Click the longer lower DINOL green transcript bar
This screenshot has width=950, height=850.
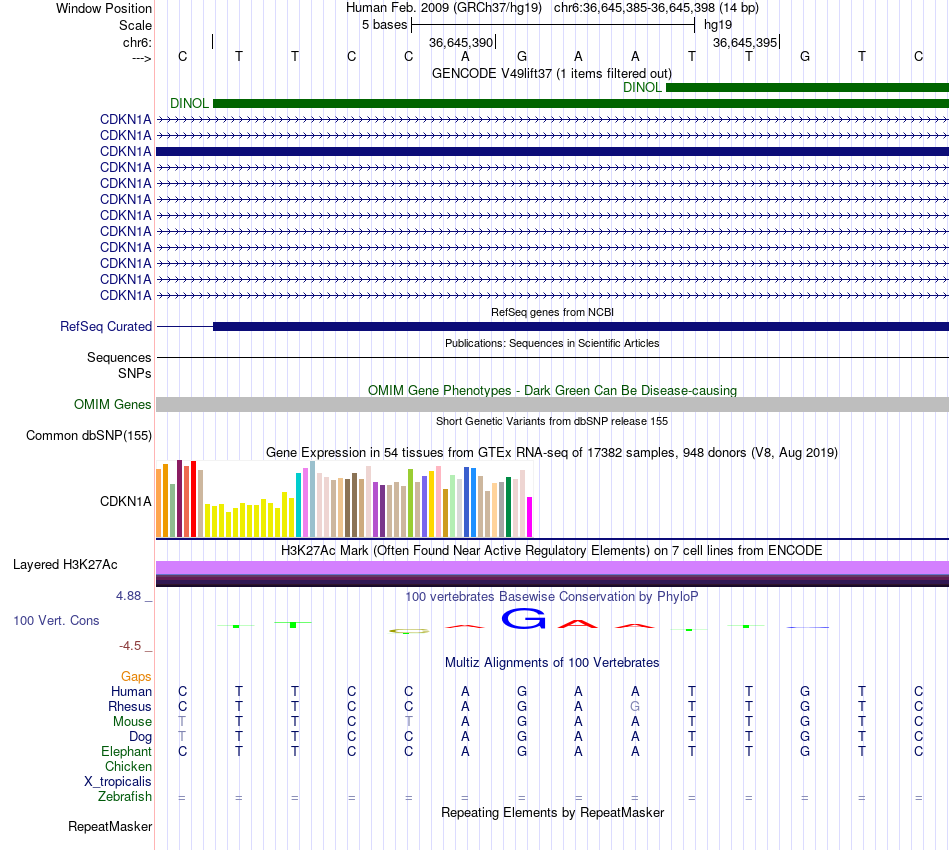580,104
